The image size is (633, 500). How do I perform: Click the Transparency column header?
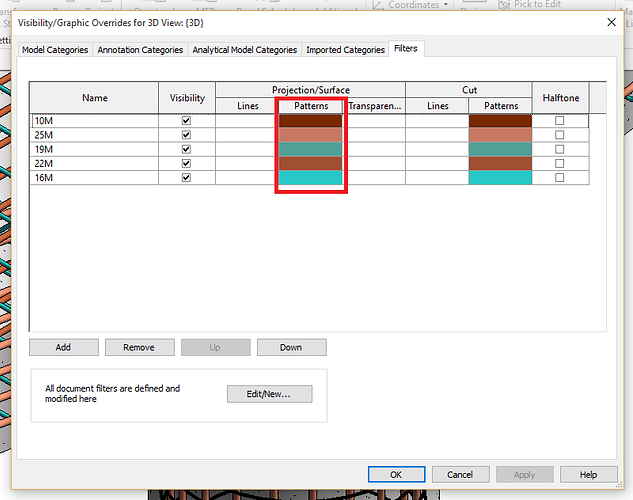(375, 106)
